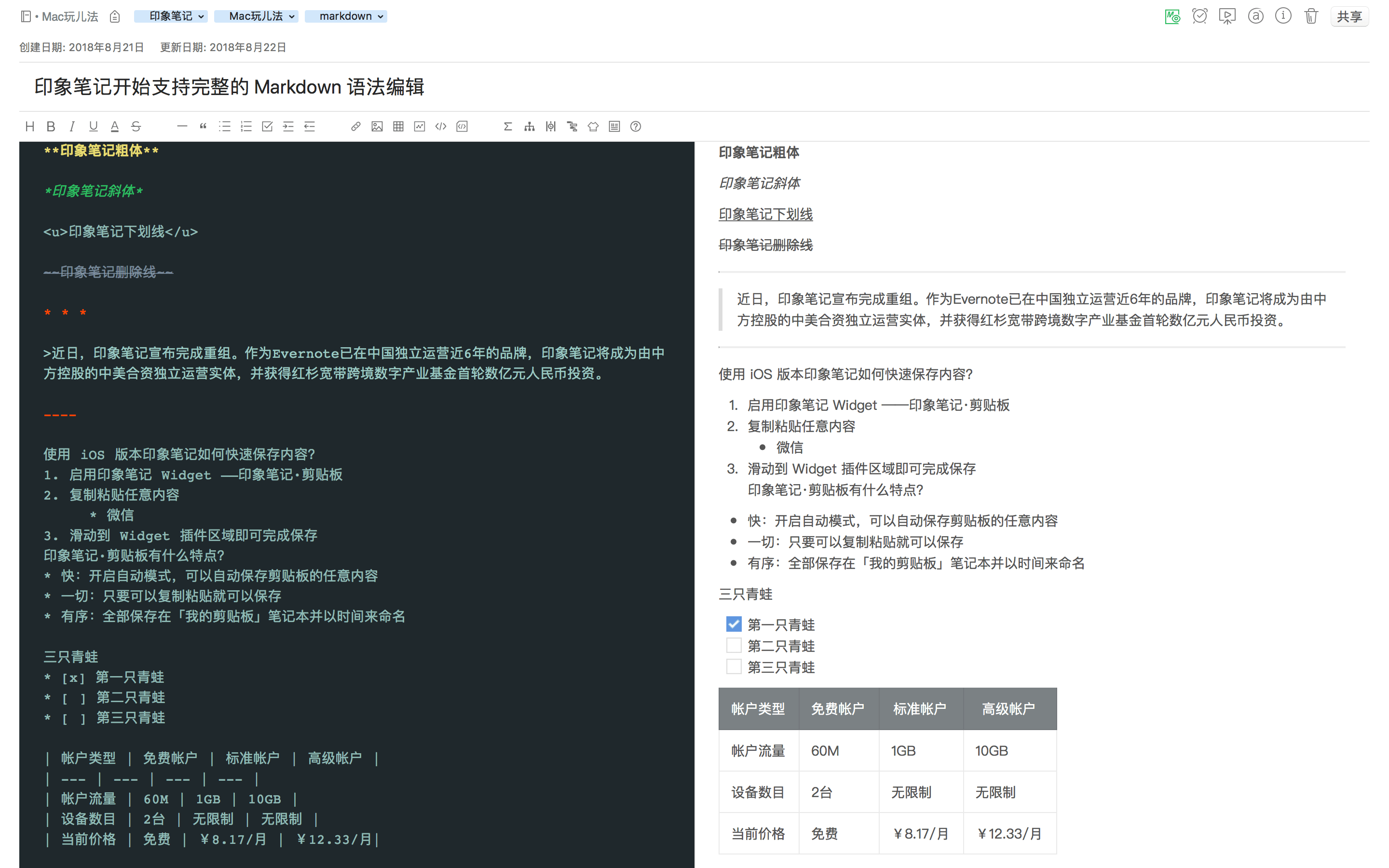Set a reminder with alarm clock icon
This screenshot has height=868, width=1389.
(x=1199, y=16)
